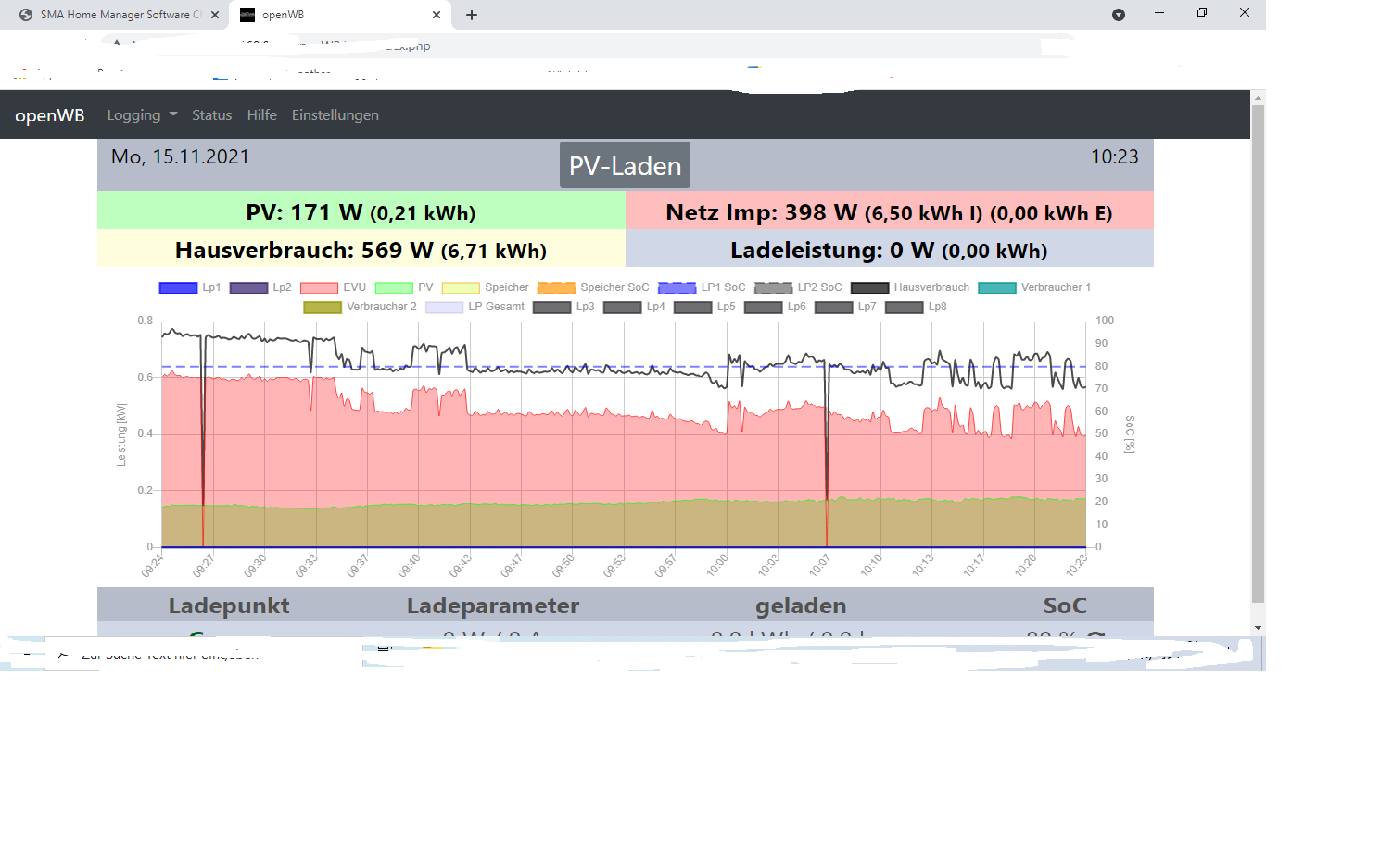Click the Verbraucher 1 teal legend icon
Screen dimensions: 1376x856
point(997,288)
